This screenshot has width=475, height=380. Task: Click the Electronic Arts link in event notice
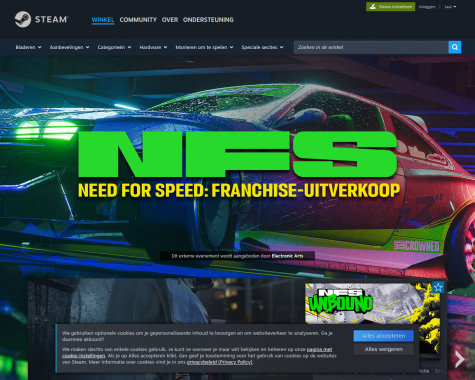tap(287, 256)
